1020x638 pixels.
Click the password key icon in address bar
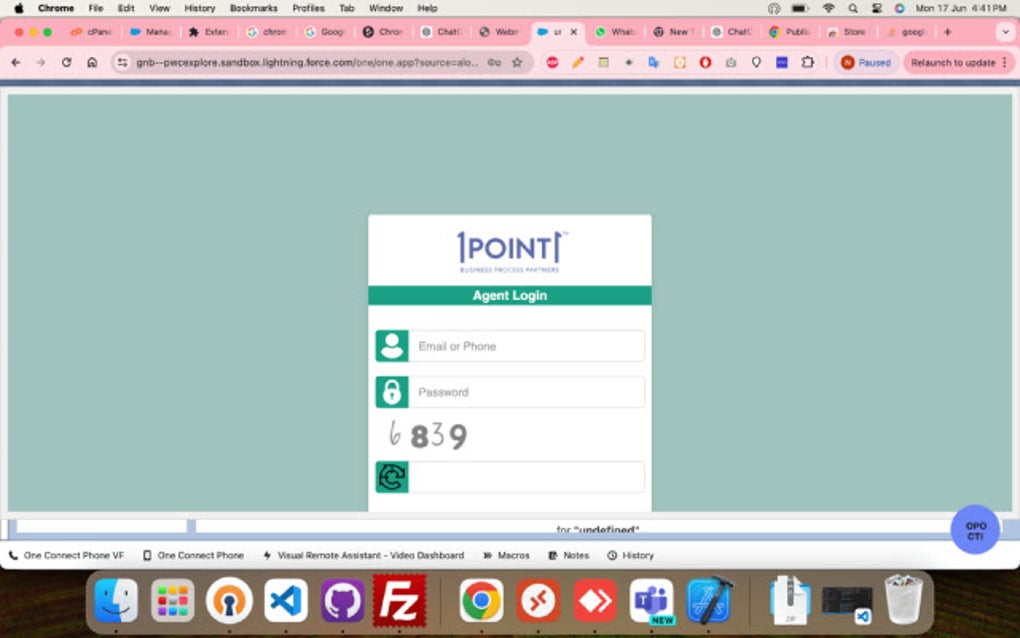(494, 62)
